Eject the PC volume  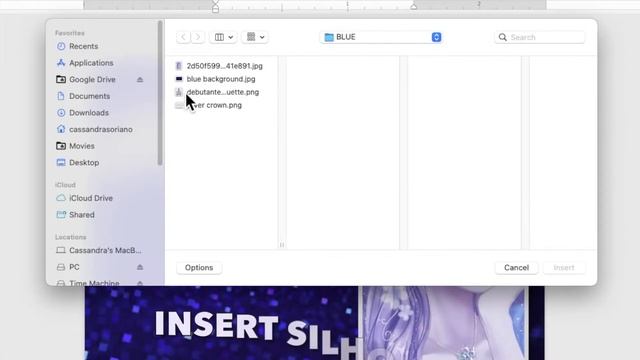click(140, 267)
